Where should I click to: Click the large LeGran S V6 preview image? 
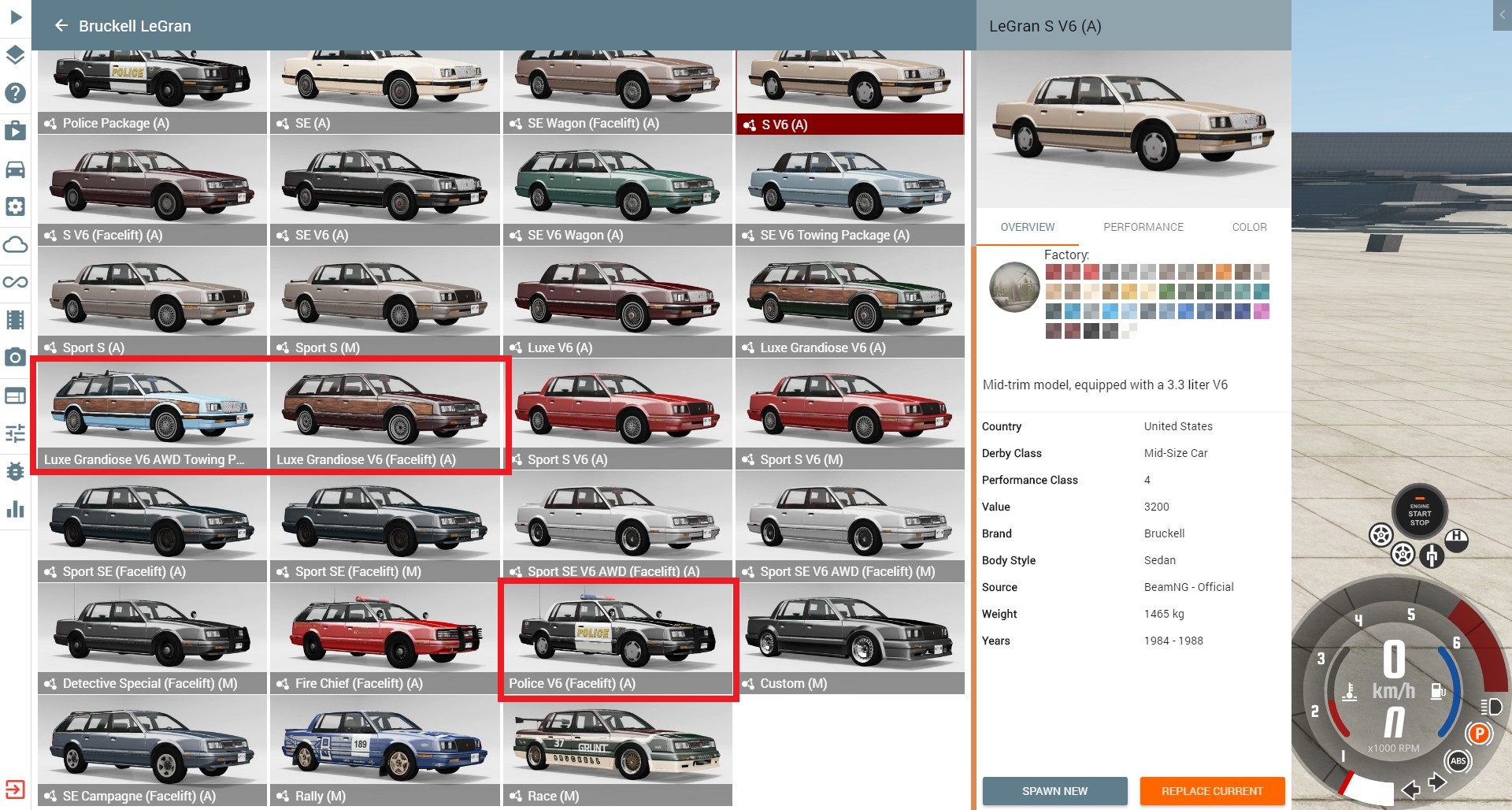(x=1133, y=129)
